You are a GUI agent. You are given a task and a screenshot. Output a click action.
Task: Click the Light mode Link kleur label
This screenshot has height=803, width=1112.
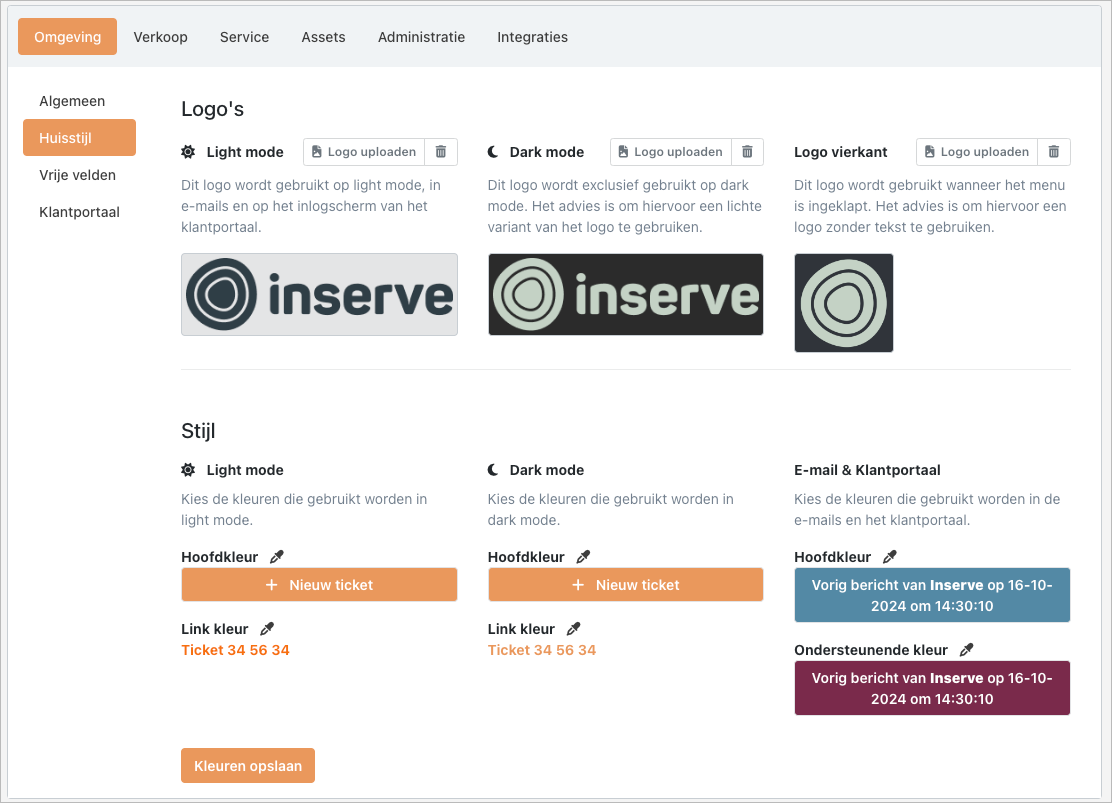(x=214, y=629)
